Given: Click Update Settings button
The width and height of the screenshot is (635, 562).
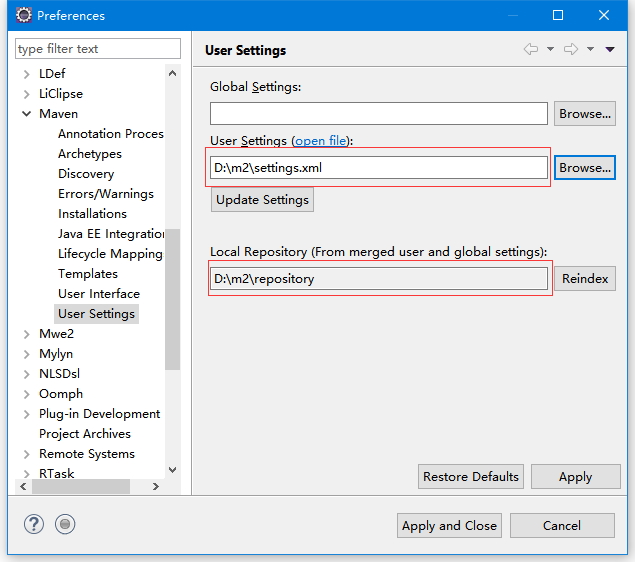Looking at the screenshot, I should click(263, 200).
